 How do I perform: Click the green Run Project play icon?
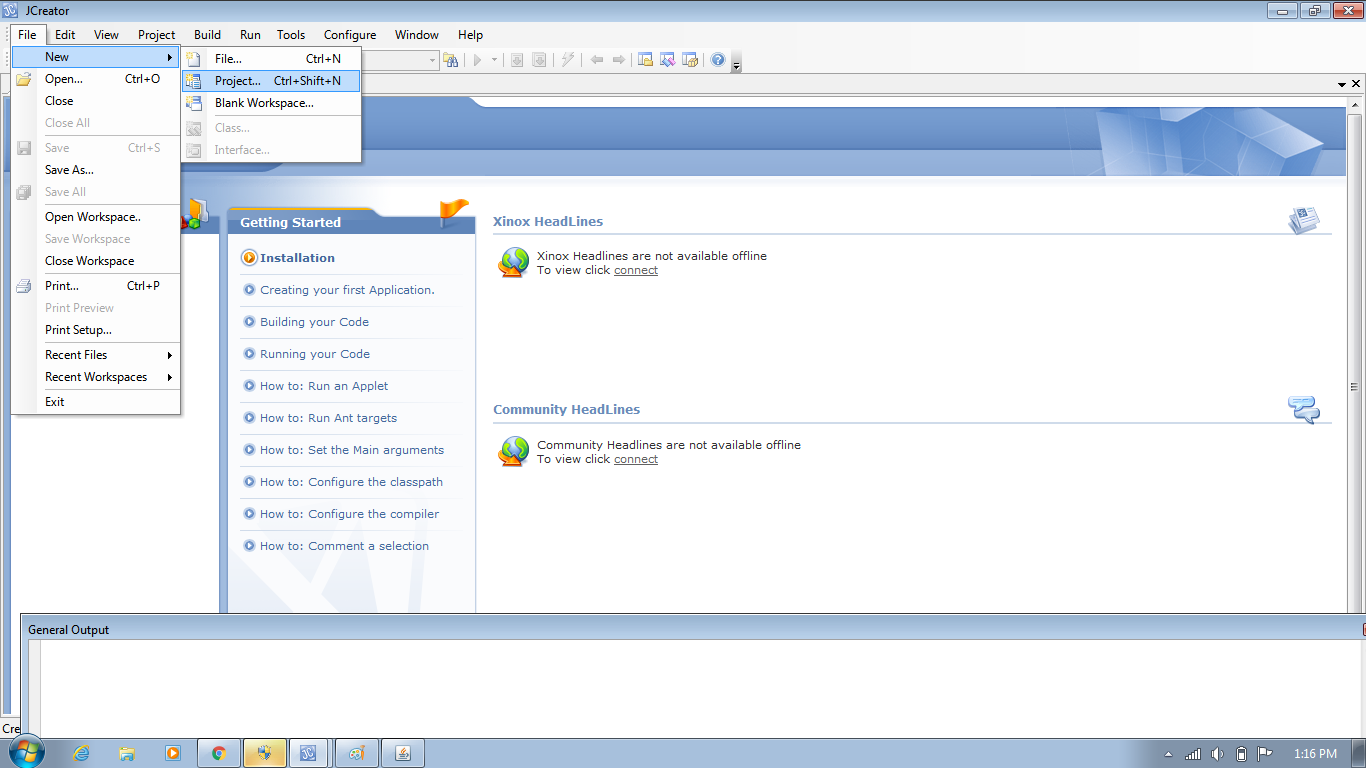478,60
